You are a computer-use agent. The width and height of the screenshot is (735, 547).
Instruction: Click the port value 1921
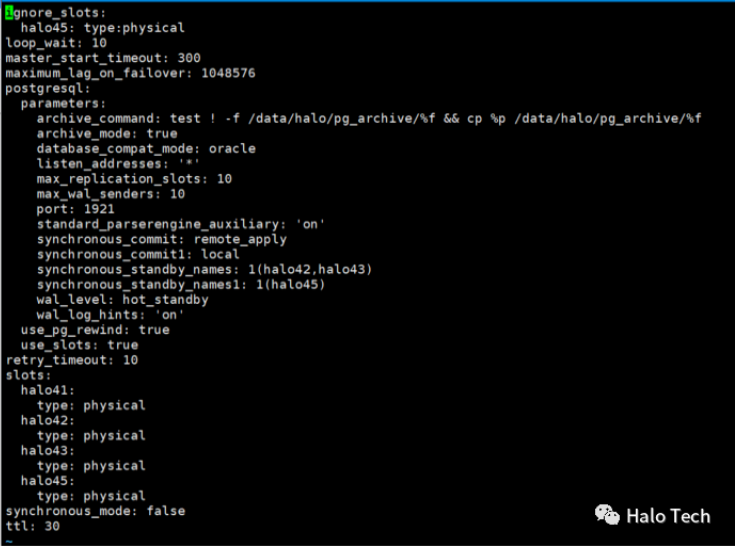coord(99,209)
